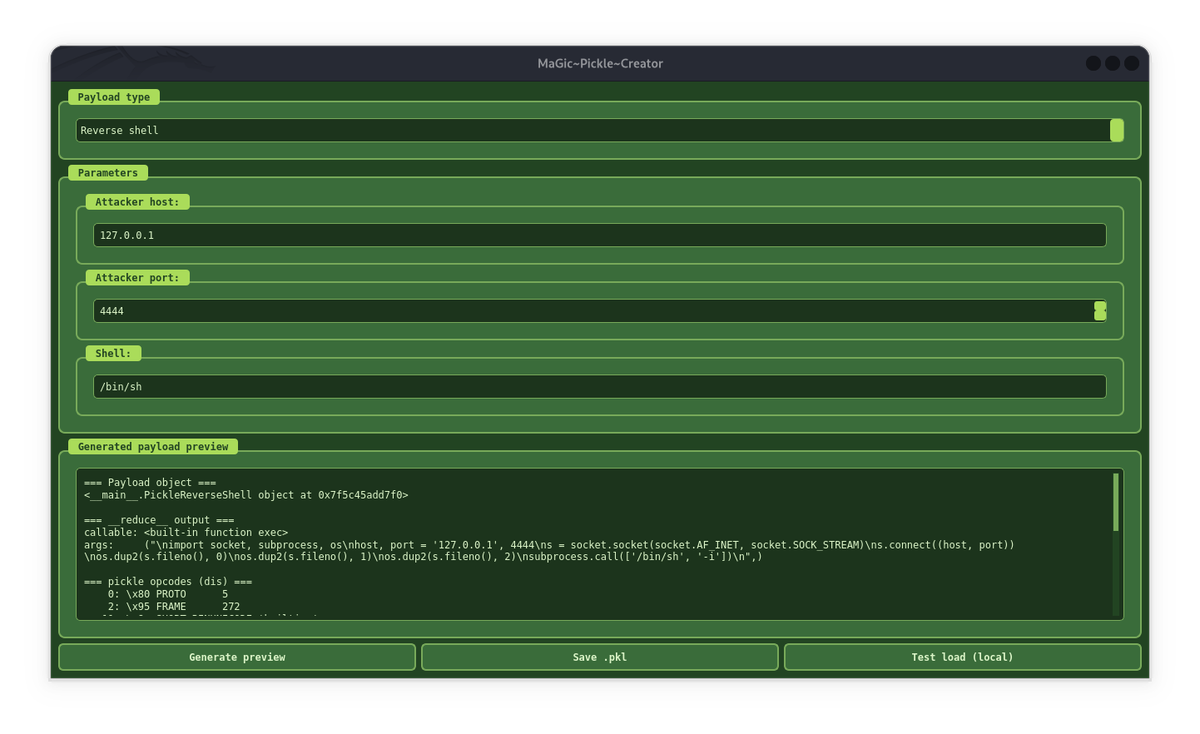Click the "Attacker port:" label

[137, 277]
